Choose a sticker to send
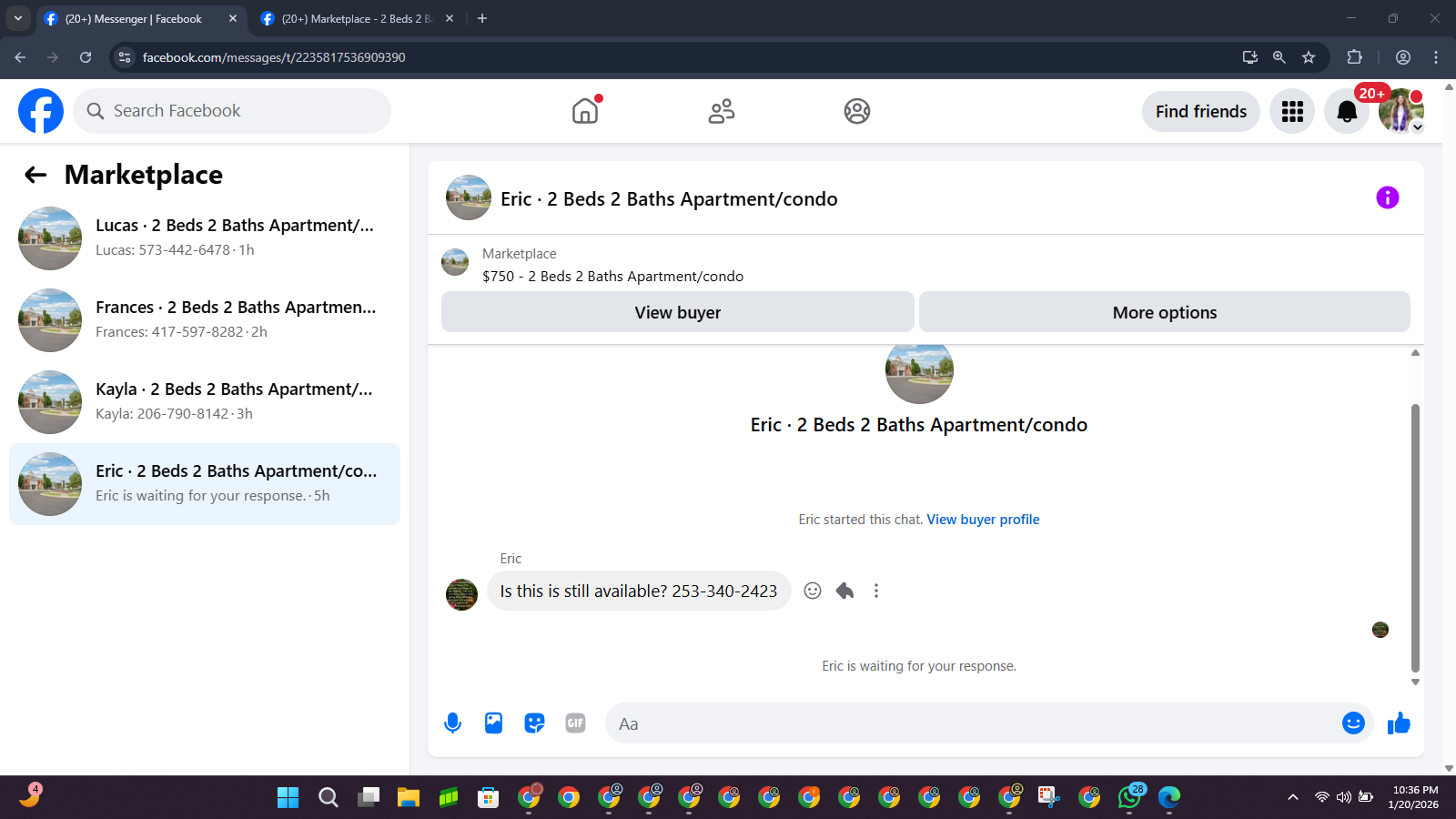 (x=534, y=723)
